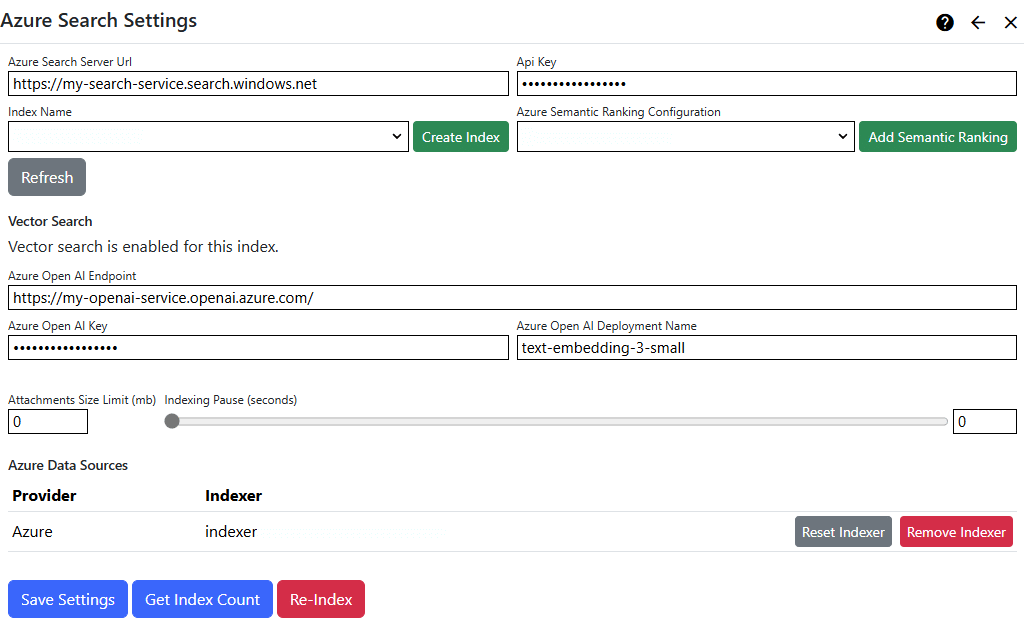Click the Azure Open AI Endpoint field
This screenshot has width=1024, height=622.
click(x=512, y=297)
